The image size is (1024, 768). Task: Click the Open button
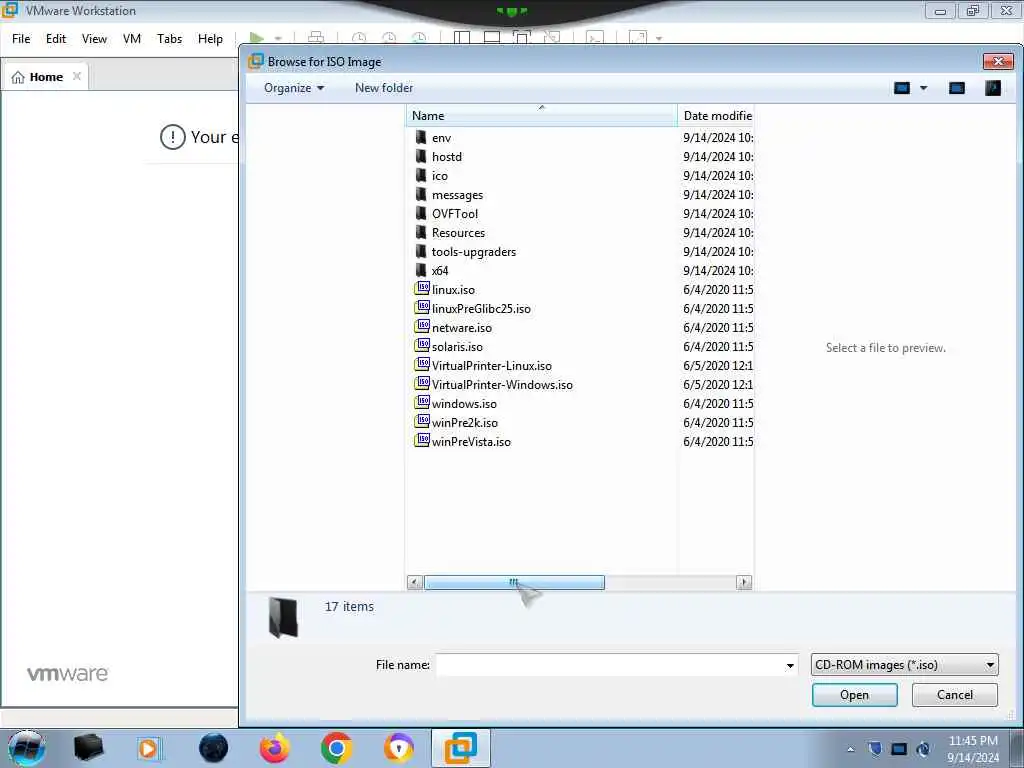(x=854, y=695)
